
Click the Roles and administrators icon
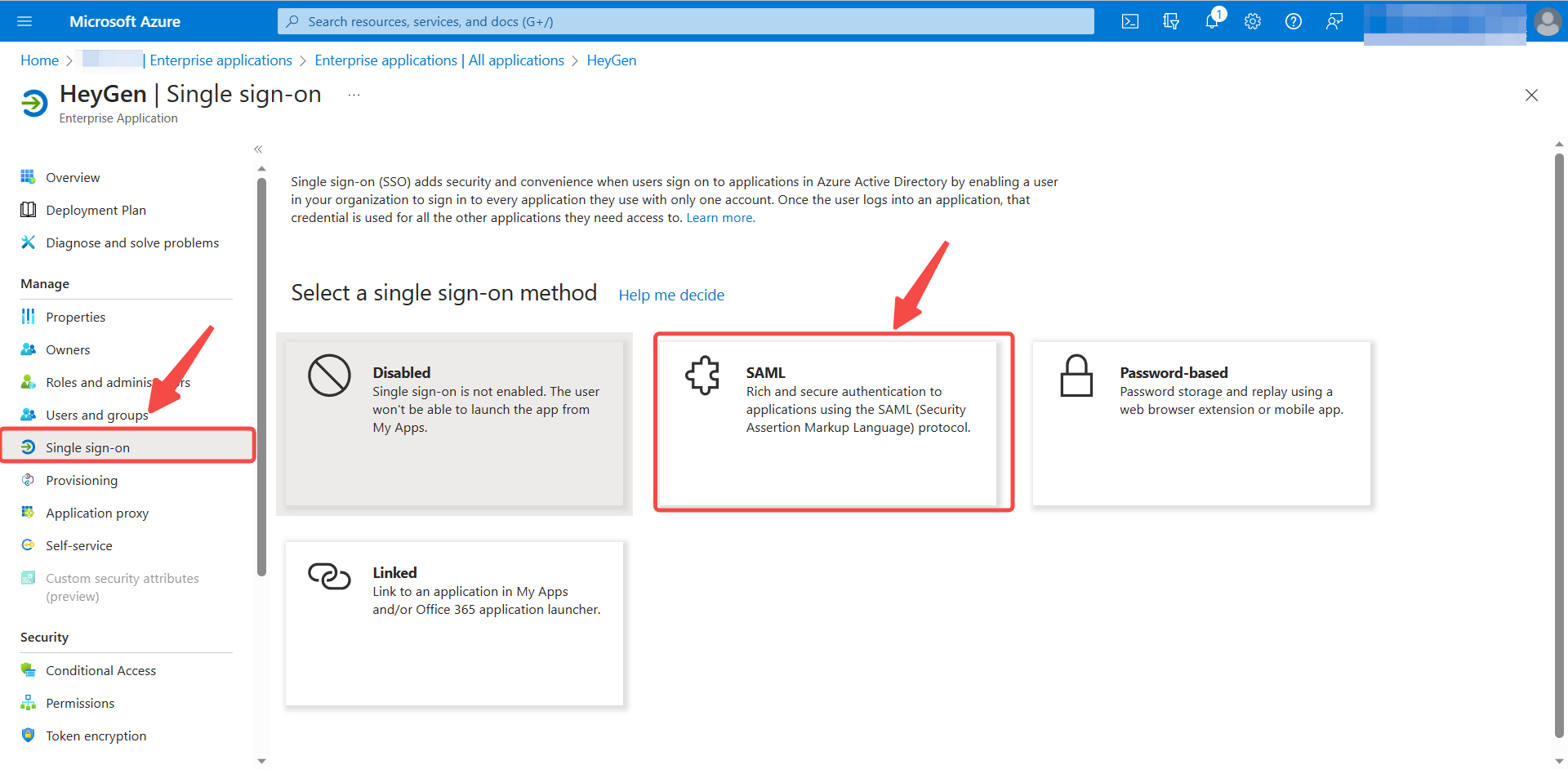28,382
